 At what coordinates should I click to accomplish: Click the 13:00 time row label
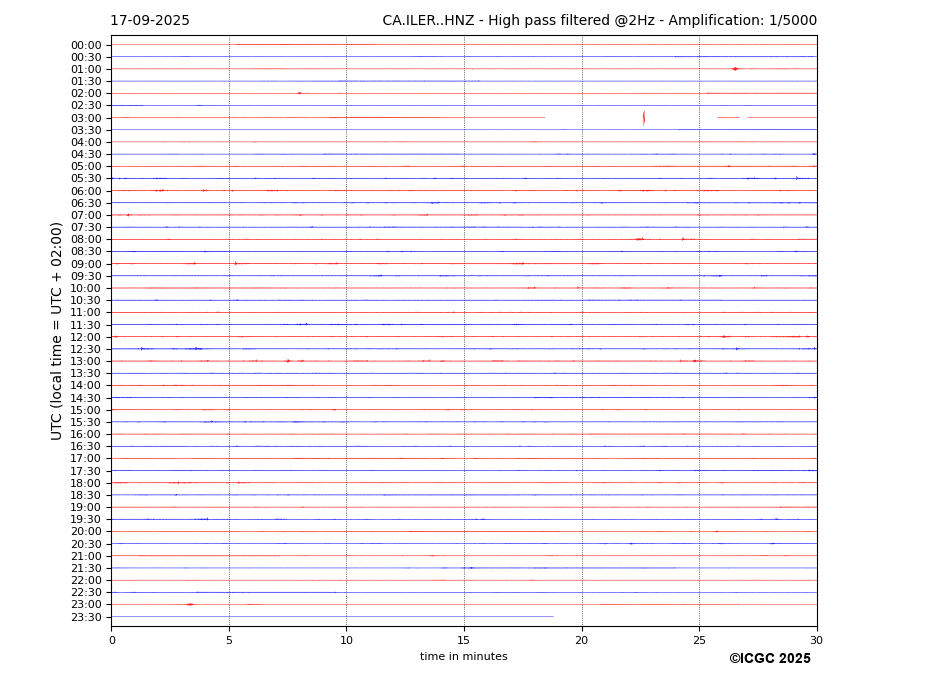[x=86, y=361]
